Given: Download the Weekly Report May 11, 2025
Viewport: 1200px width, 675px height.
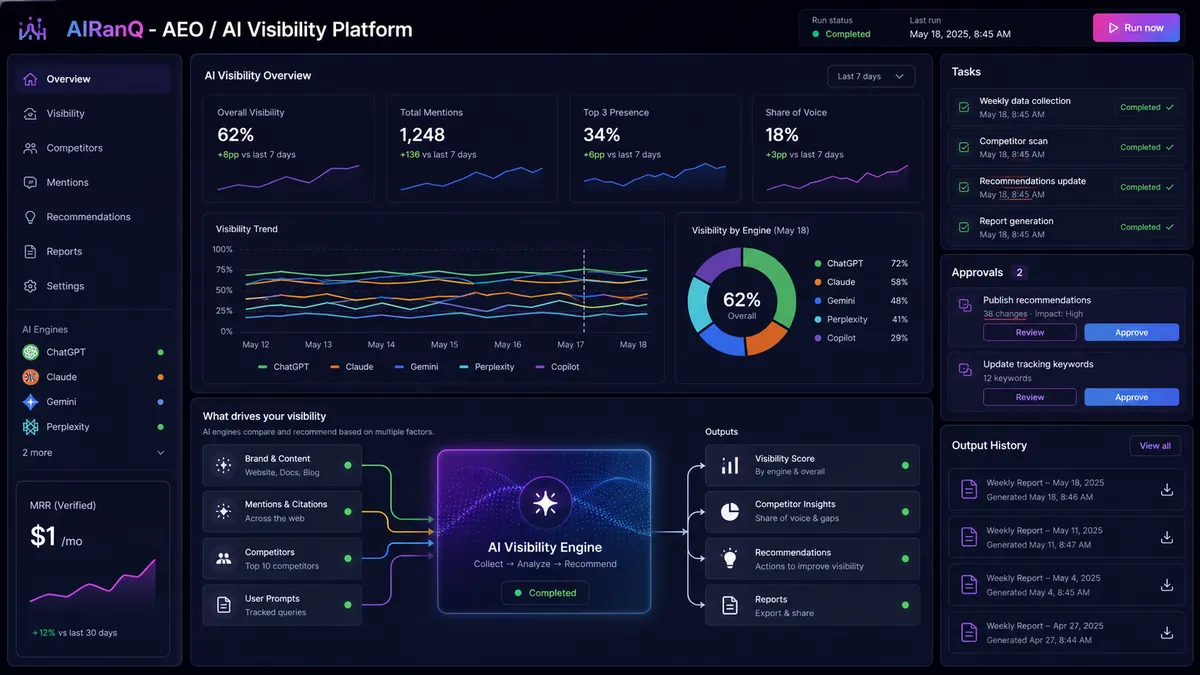Looking at the screenshot, I should [x=1166, y=537].
